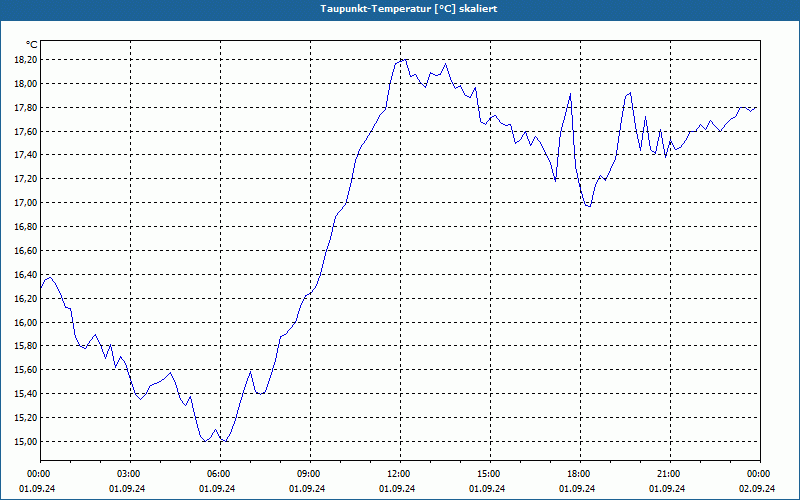Screen dimensions: 800x500
Task: Click the 15,00 y-axis label
Action: point(27,442)
